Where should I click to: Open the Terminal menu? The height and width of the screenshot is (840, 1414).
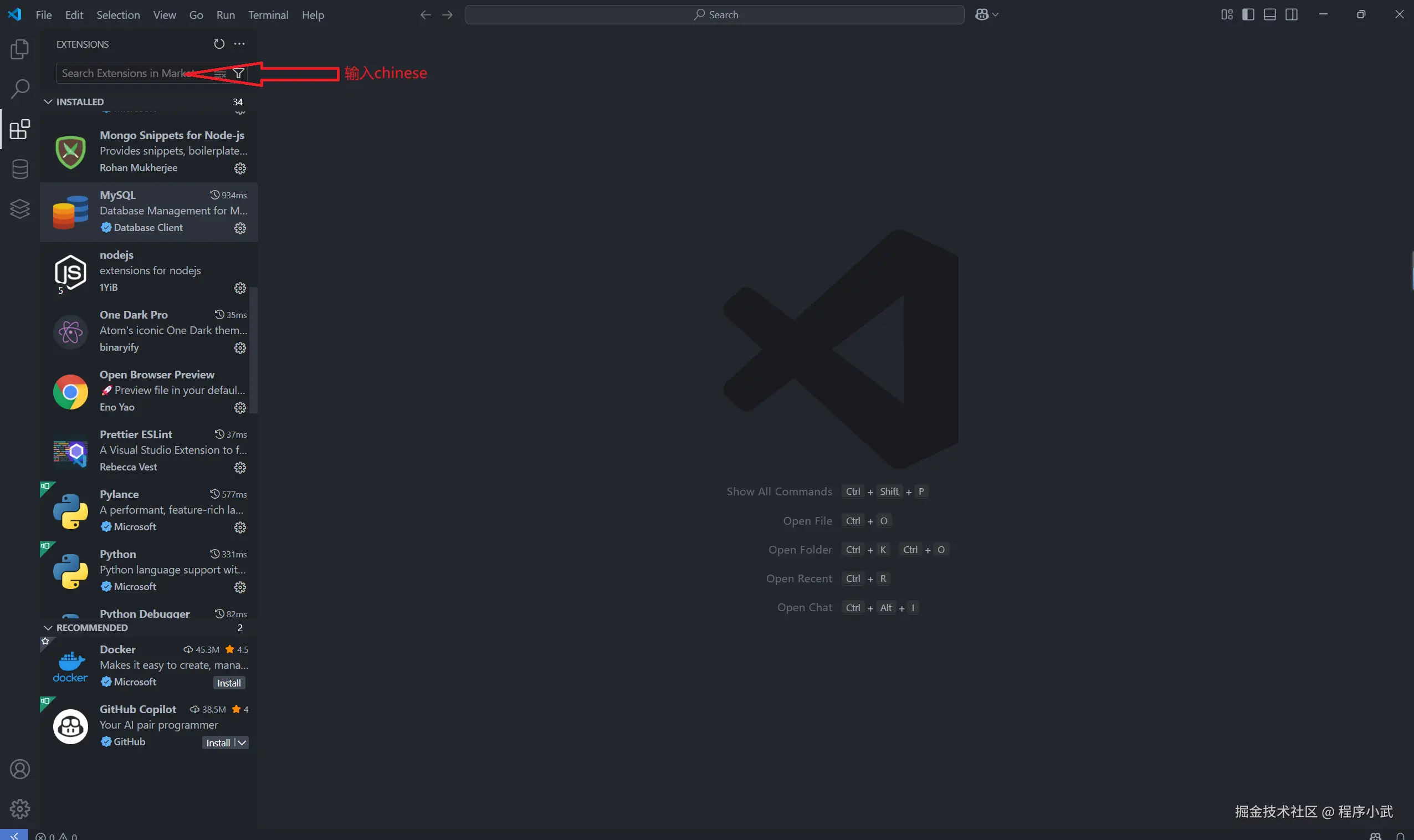coord(268,15)
